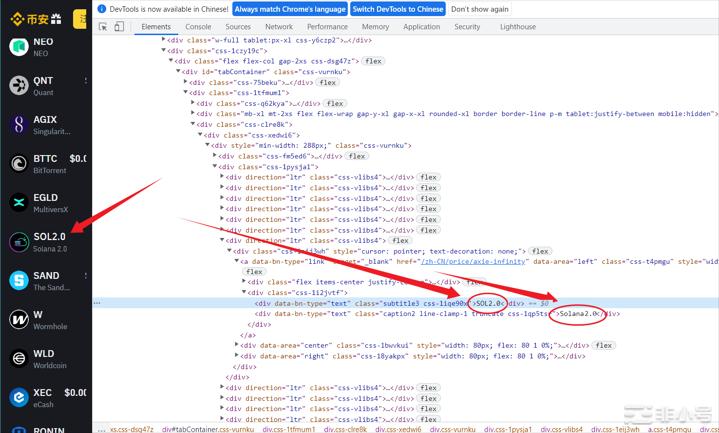
Task: Click Don't show again button
Action: click(x=480, y=9)
